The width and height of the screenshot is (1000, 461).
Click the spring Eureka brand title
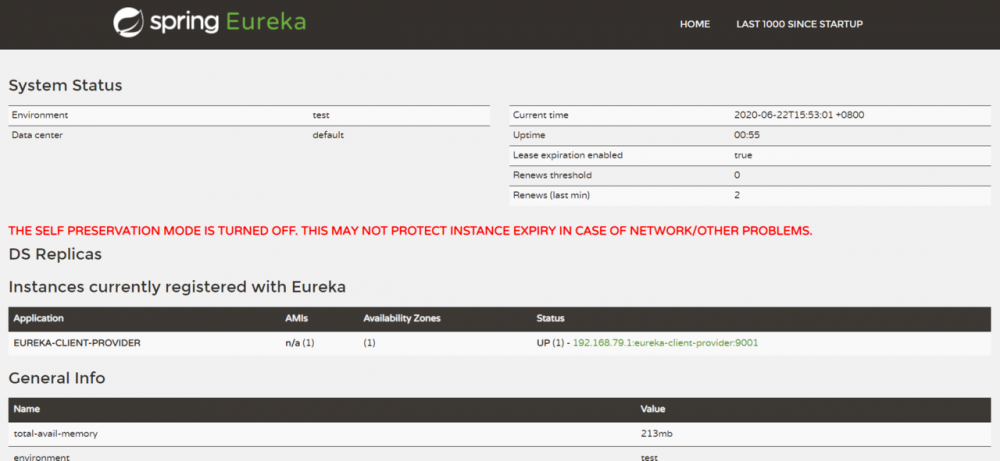(x=228, y=22)
